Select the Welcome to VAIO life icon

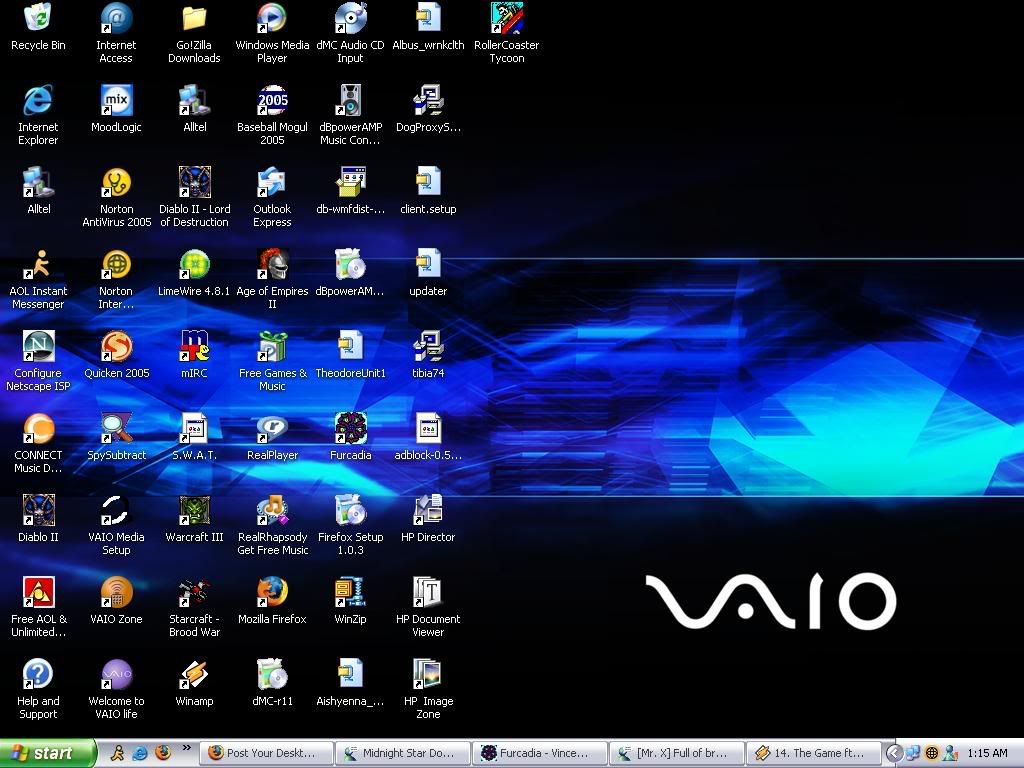116,674
